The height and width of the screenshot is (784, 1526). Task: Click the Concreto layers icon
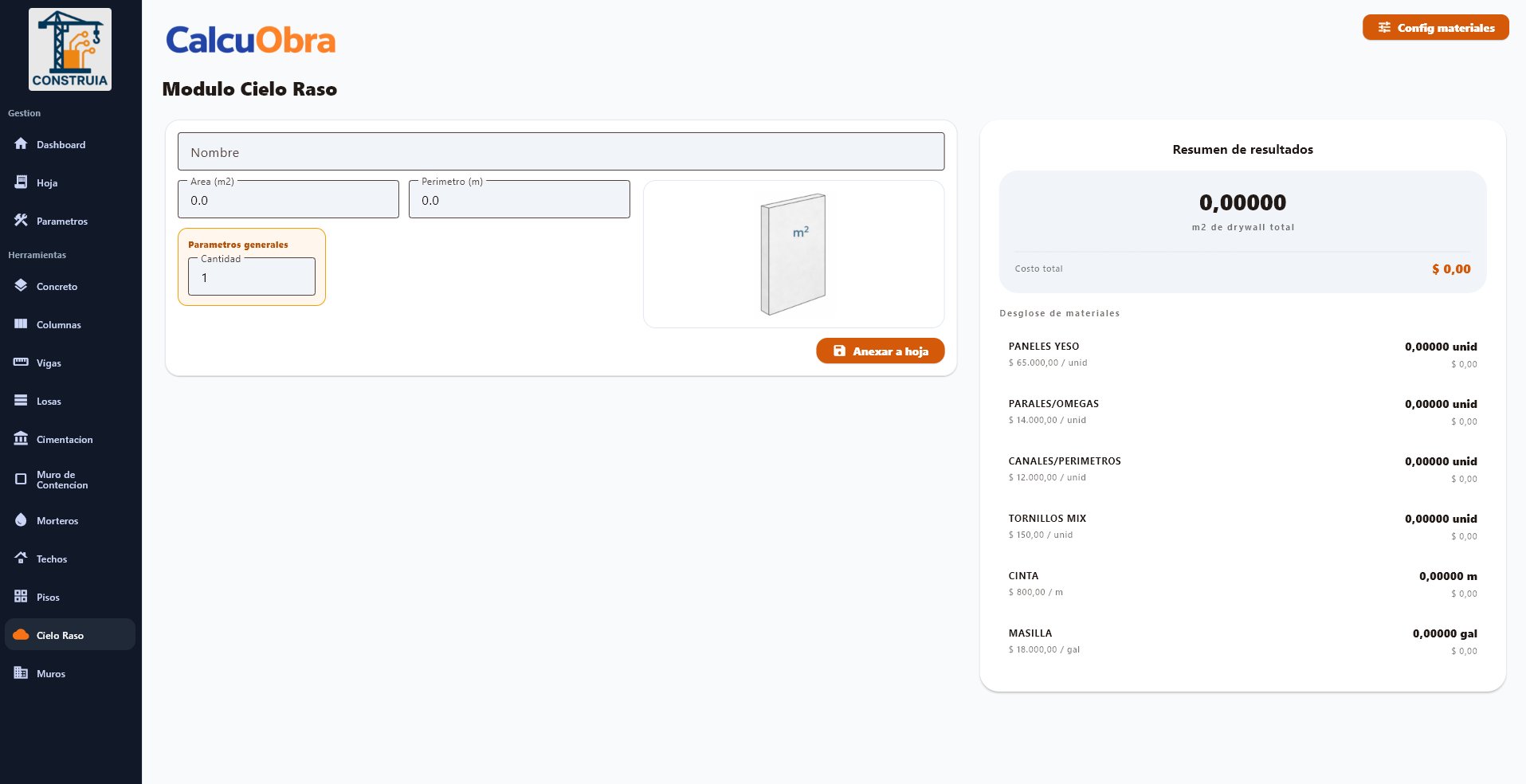click(x=21, y=286)
